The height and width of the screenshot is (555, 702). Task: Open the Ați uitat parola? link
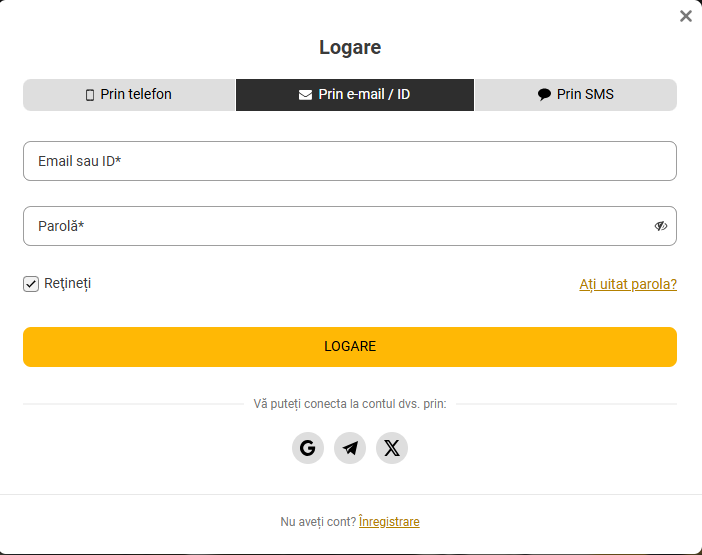pyautogui.click(x=628, y=284)
